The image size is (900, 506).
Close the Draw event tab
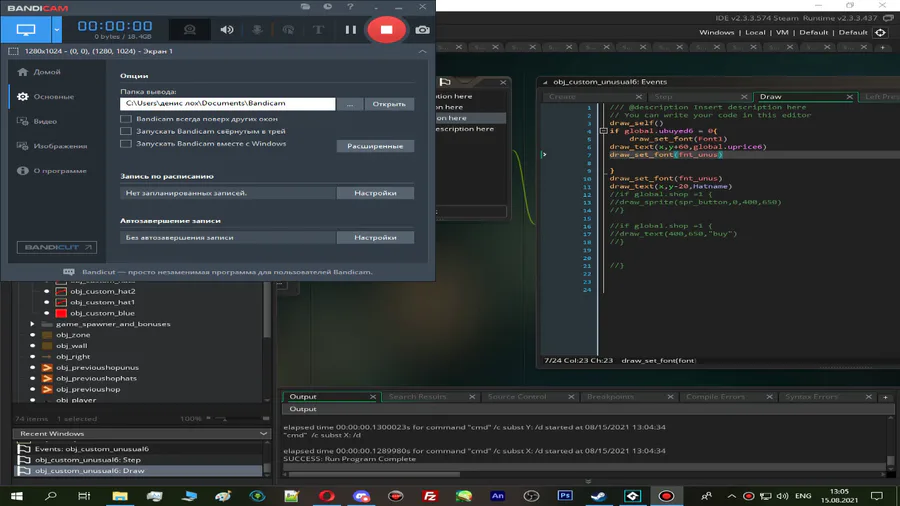point(849,96)
